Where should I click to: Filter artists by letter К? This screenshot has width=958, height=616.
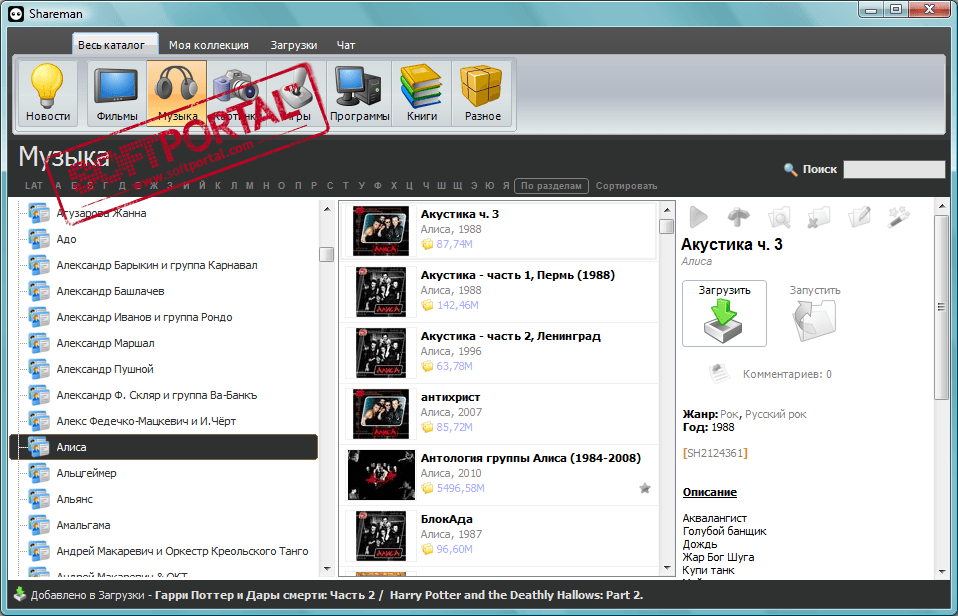218,186
